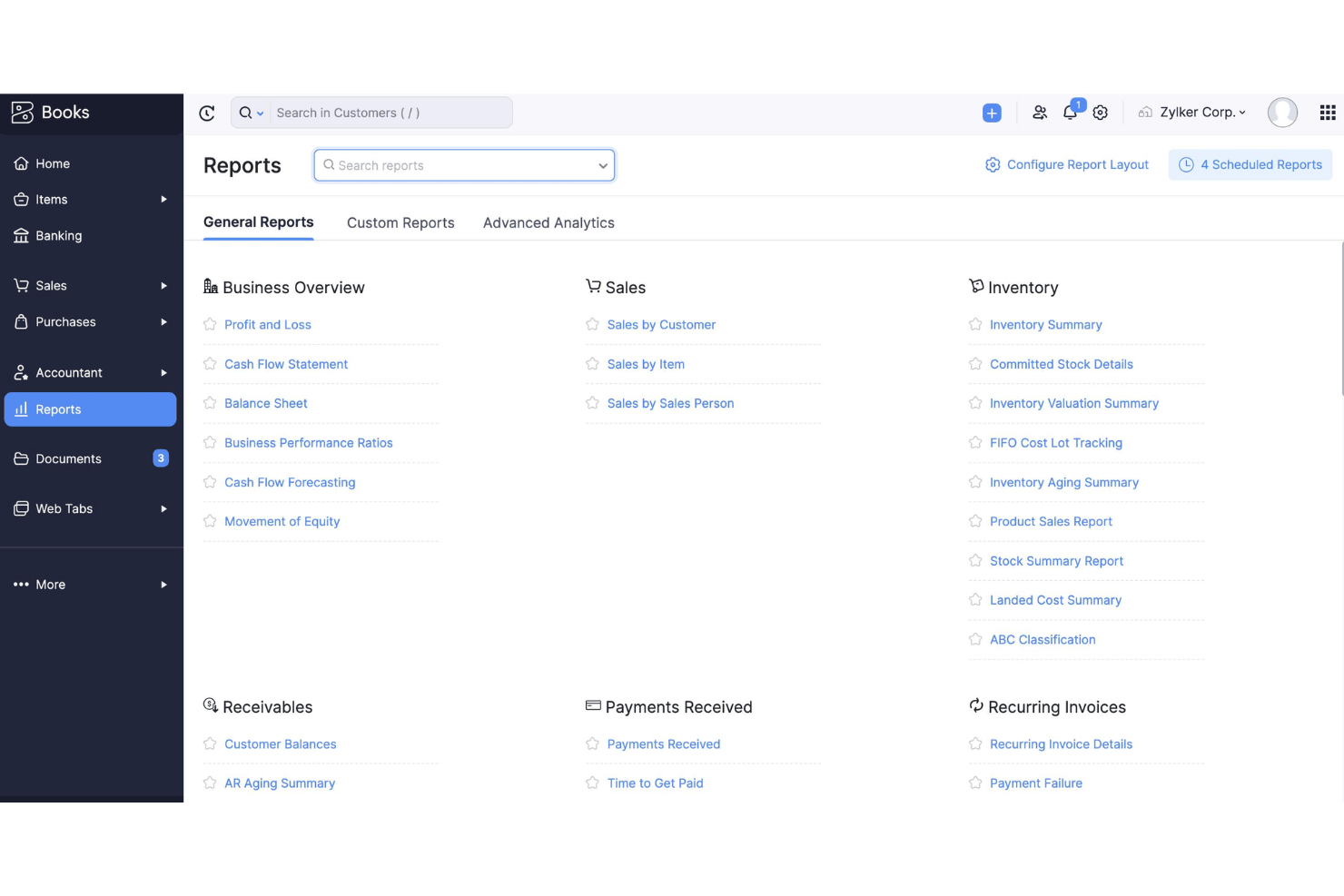
Task: Open the AR Aging Summary report
Action: point(280,783)
